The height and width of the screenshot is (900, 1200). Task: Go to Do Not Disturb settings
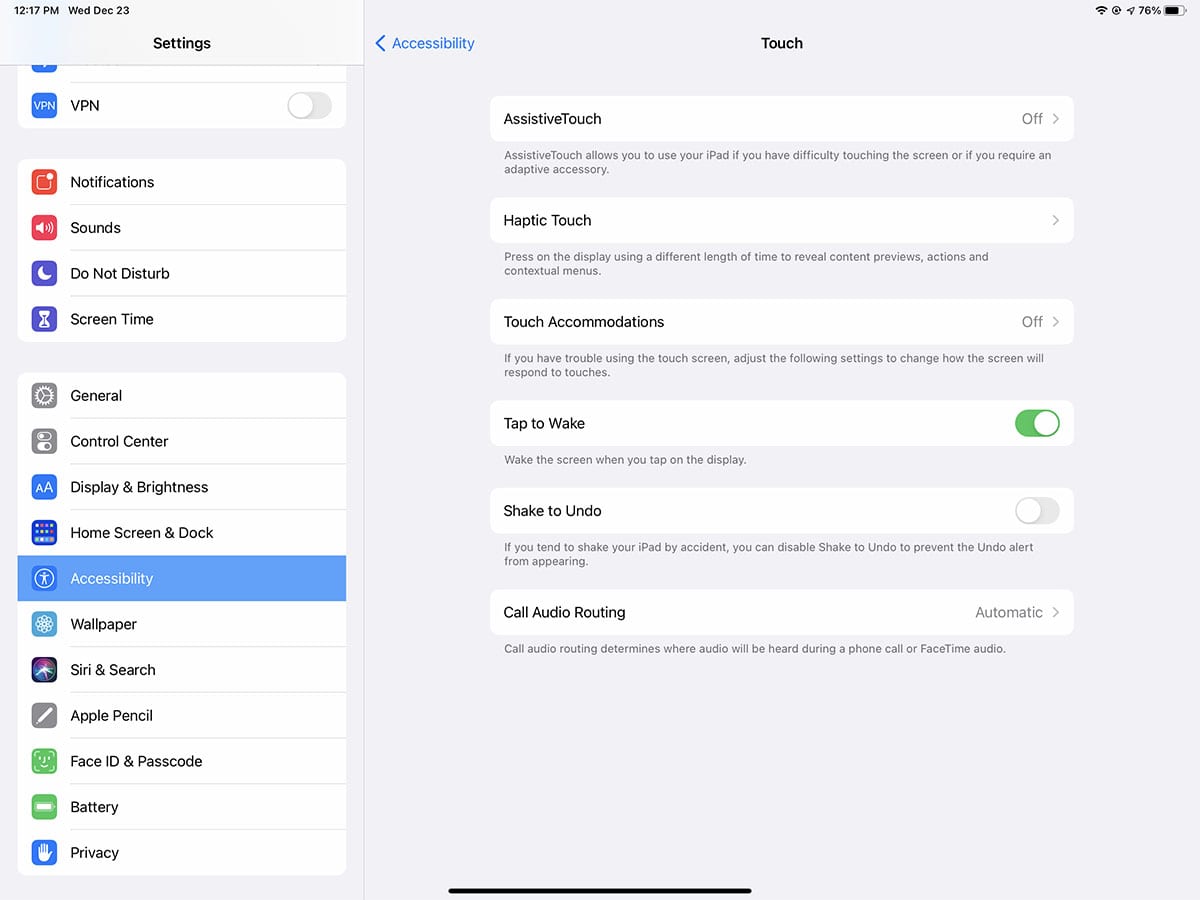coord(182,273)
